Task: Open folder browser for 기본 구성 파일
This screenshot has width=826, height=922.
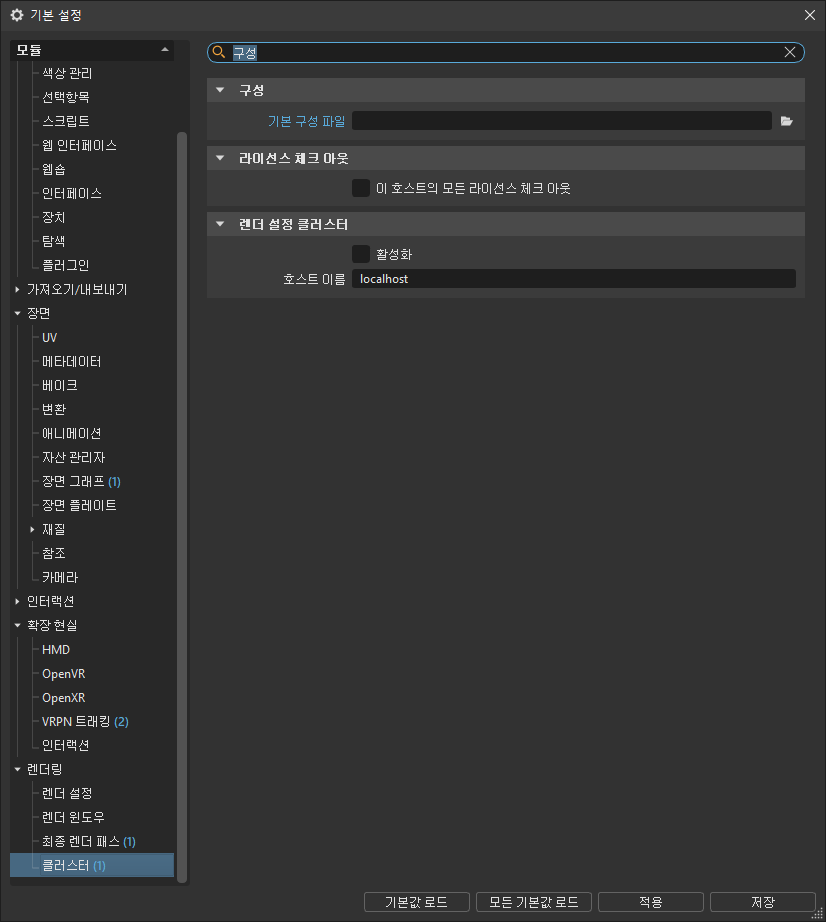Action: (787, 120)
